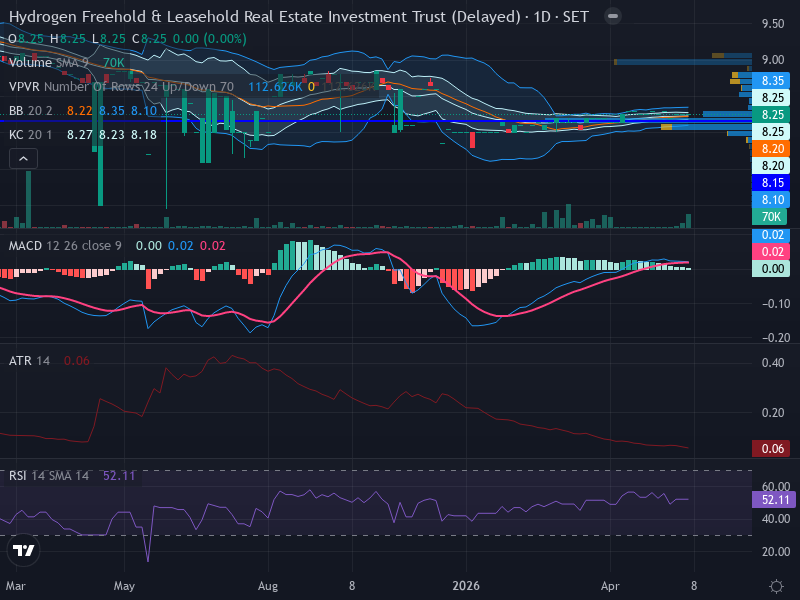Image resolution: width=800 pixels, height=600 pixels.
Task: Click the Volume SMA 9 indicator label
Action: pyautogui.click(x=48, y=62)
